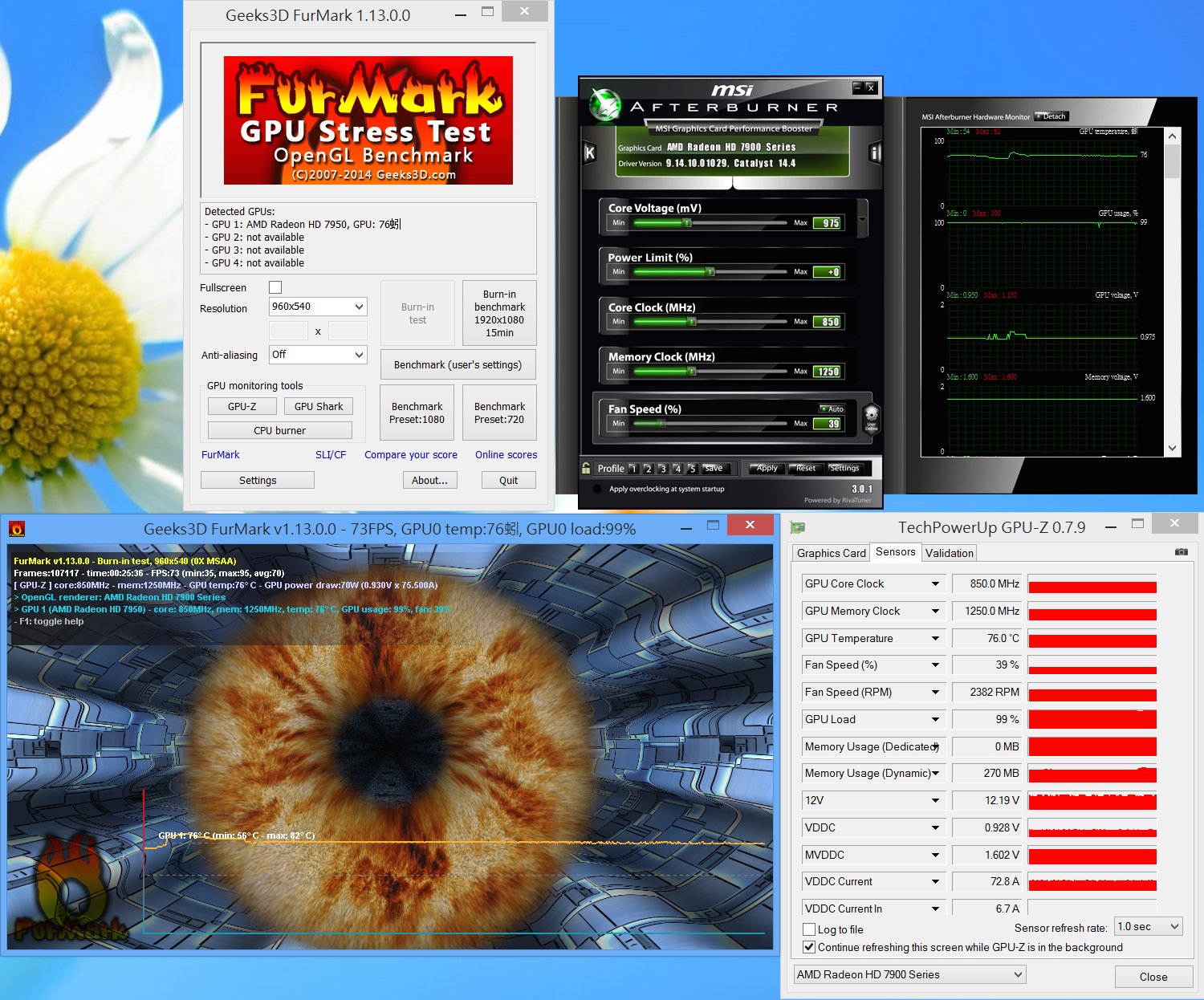Open the SLI/CF link
This screenshot has height=1000, width=1204.
(331, 454)
